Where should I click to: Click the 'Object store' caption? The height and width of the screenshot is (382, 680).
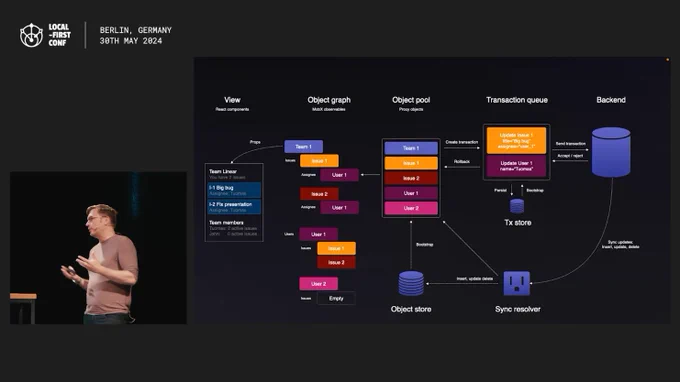tap(411, 309)
